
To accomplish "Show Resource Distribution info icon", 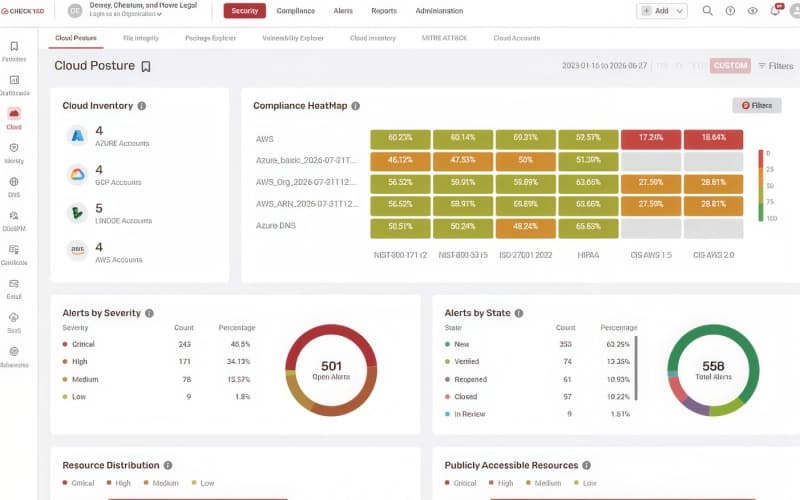I will 168,465.
